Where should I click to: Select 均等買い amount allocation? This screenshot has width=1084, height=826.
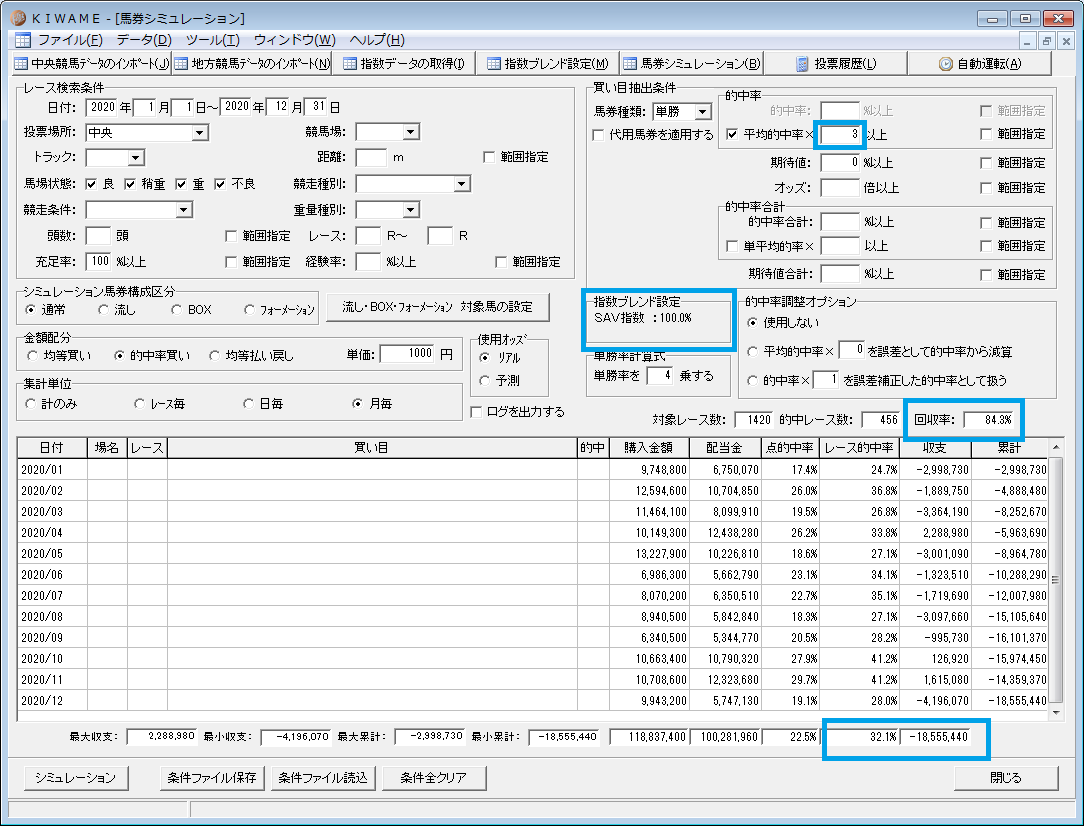pos(32,355)
